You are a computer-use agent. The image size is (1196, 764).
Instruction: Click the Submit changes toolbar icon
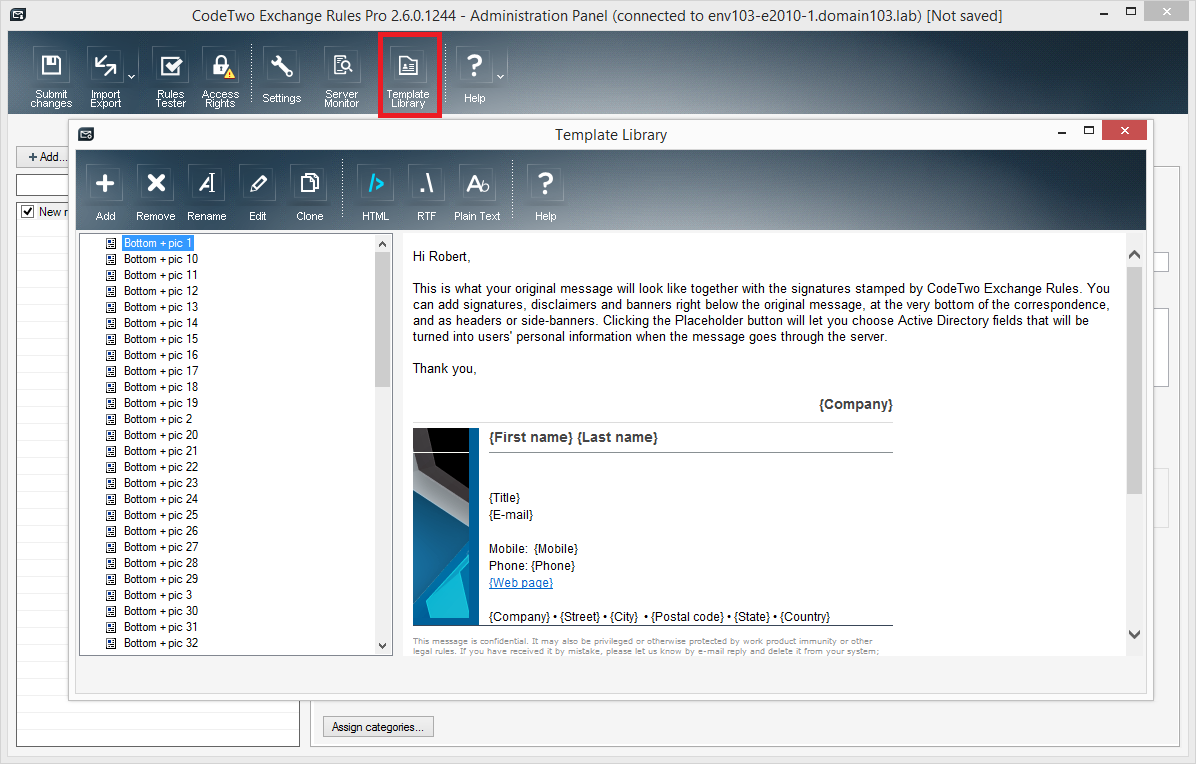click(x=51, y=77)
